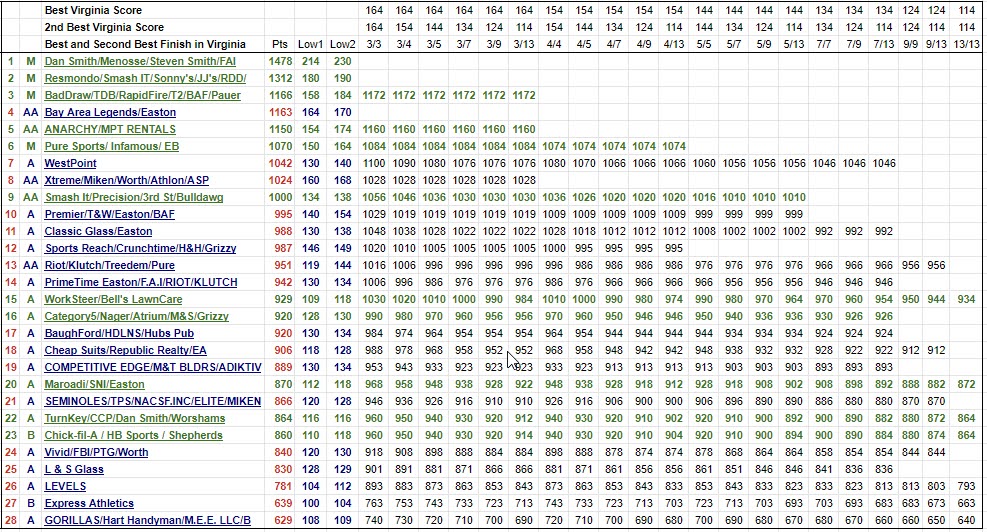
Task: Click 13/13 value 934 in WorkSteer row
Action: pyautogui.click(x=967, y=299)
